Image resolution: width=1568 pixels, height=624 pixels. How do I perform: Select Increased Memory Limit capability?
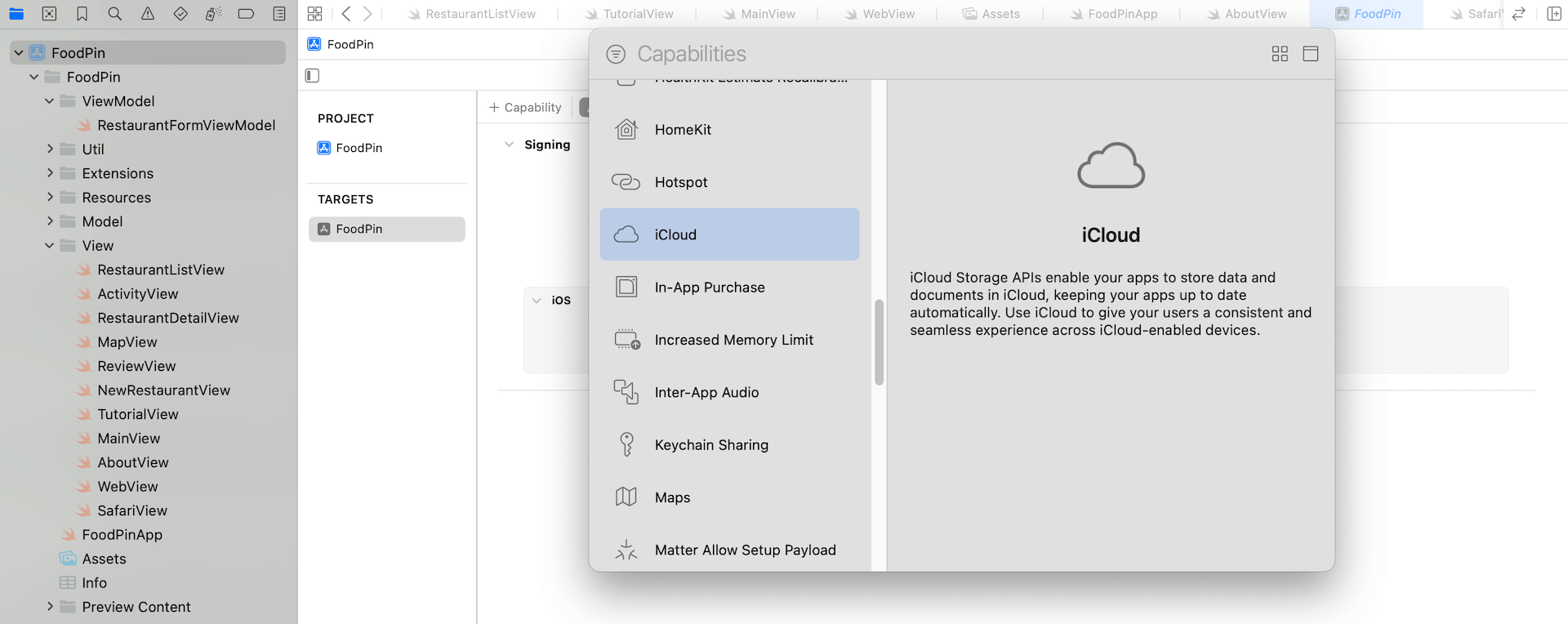729,340
